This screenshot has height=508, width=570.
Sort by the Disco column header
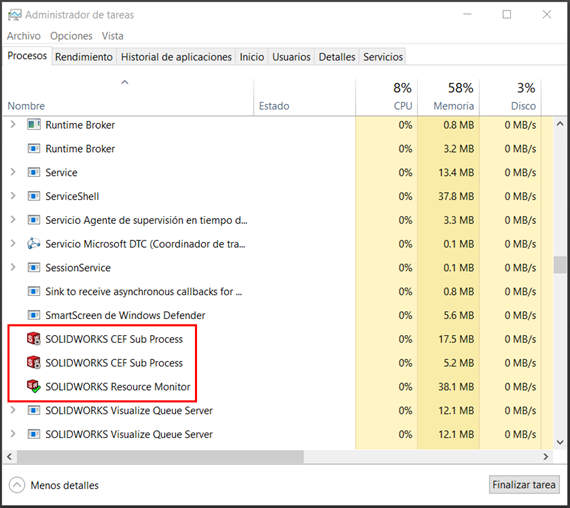click(510, 97)
